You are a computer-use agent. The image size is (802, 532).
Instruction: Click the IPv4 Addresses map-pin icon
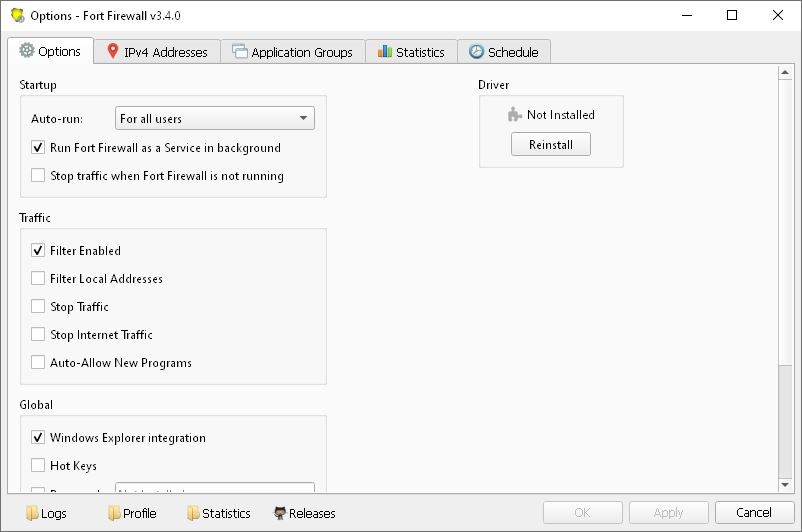(x=113, y=52)
